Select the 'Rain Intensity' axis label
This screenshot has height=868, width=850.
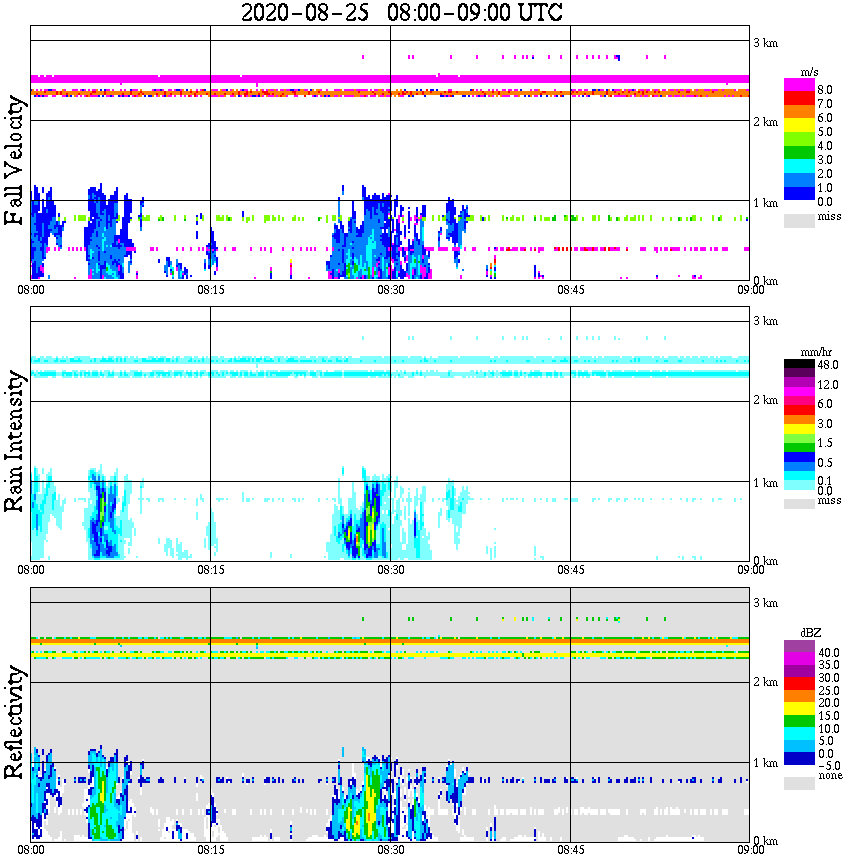click(x=15, y=441)
